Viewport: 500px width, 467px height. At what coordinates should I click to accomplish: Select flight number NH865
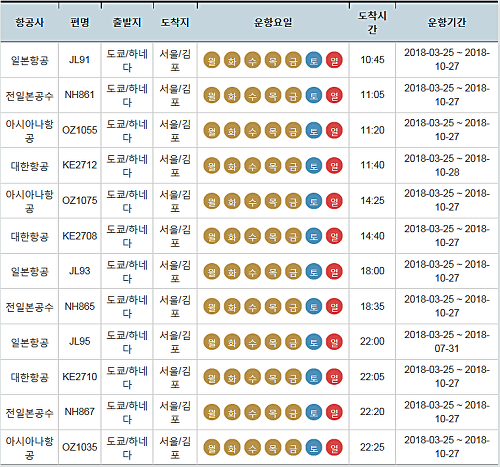(x=79, y=306)
